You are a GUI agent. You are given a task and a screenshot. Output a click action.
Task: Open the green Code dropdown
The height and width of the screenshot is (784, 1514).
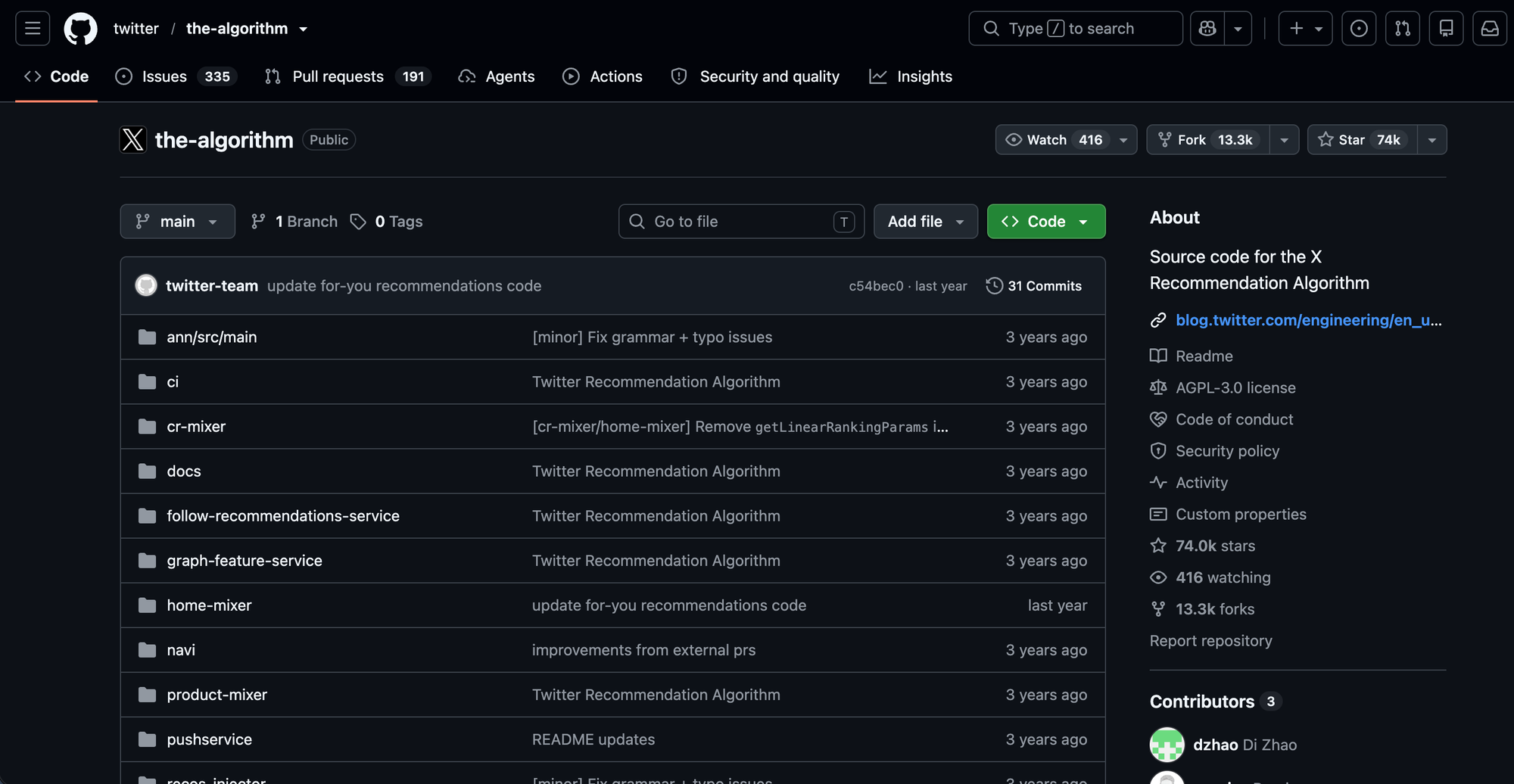(1046, 222)
